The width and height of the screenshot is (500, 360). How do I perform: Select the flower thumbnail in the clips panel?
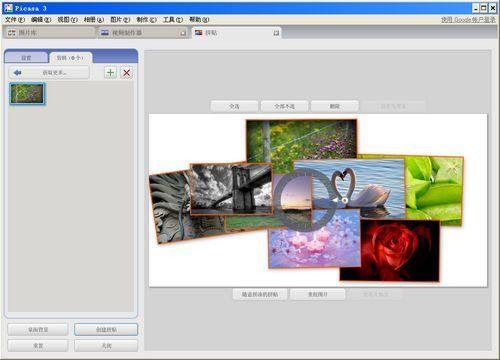[27, 93]
